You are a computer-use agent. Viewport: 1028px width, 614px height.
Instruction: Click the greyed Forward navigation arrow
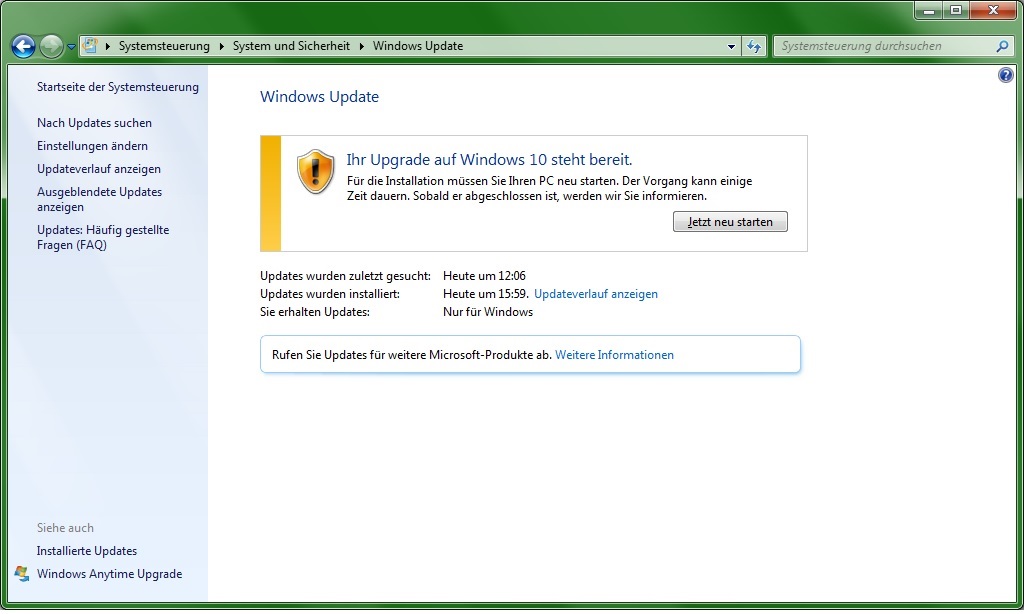click(x=51, y=46)
